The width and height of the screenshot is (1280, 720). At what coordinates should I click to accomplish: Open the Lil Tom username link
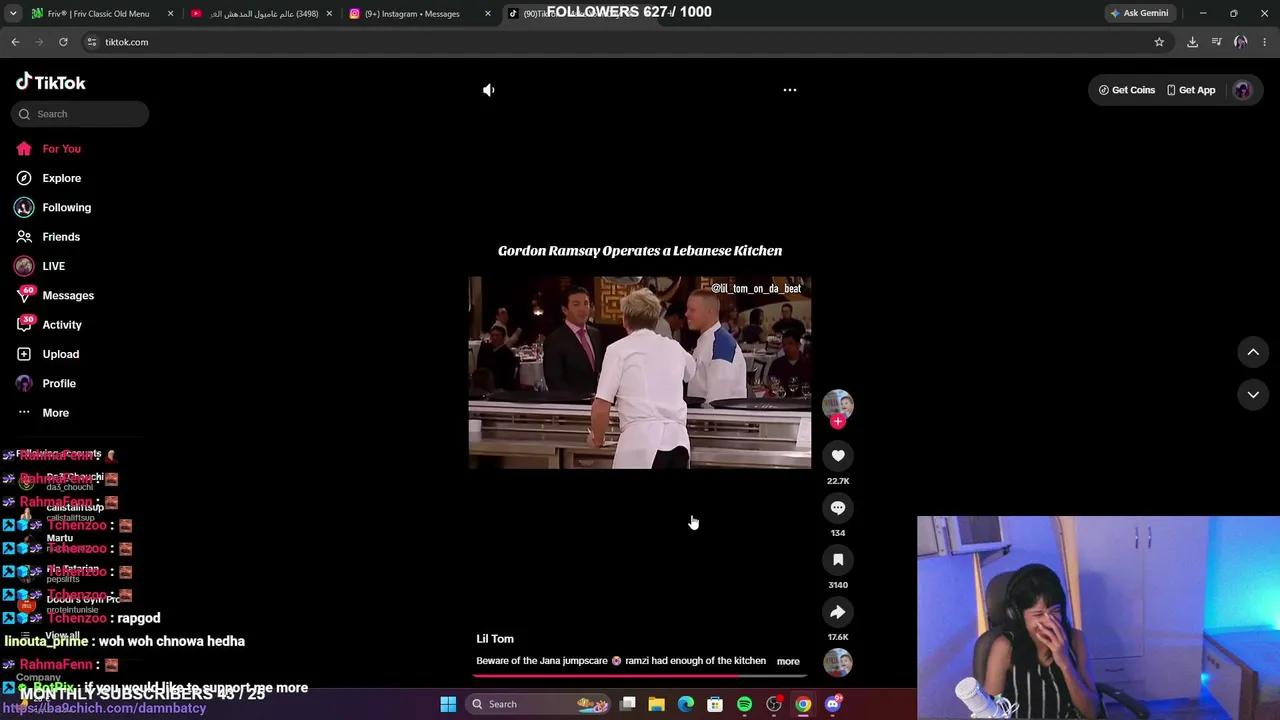[495, 639]
